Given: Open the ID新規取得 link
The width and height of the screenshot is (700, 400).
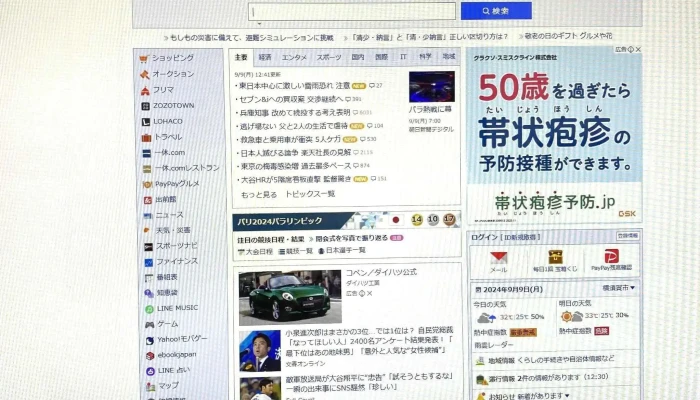Looking at the screenshot, I should coord(522,237).
